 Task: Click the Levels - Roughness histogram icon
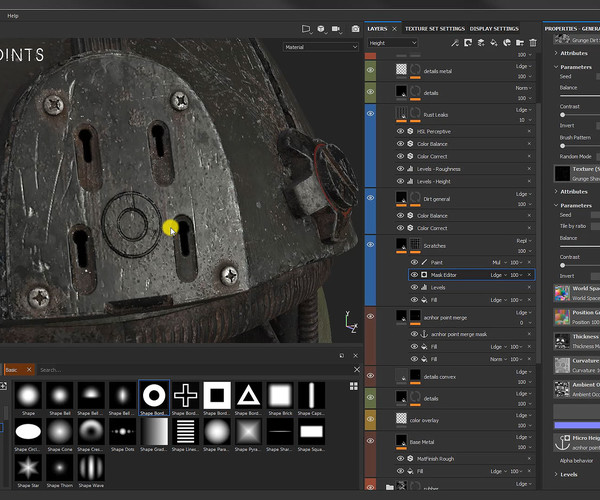[410, 169]
